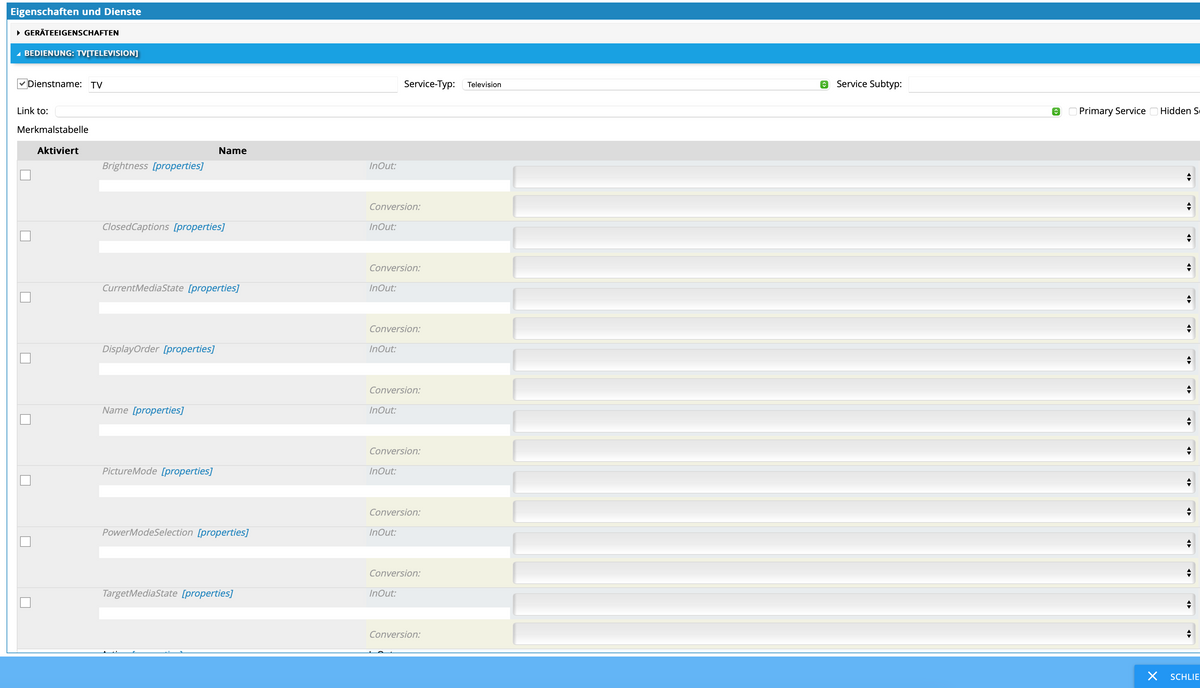The image size is (1200, 688).
Task: Open CurrentMediaState [properties] link
Action: point(213,288)
